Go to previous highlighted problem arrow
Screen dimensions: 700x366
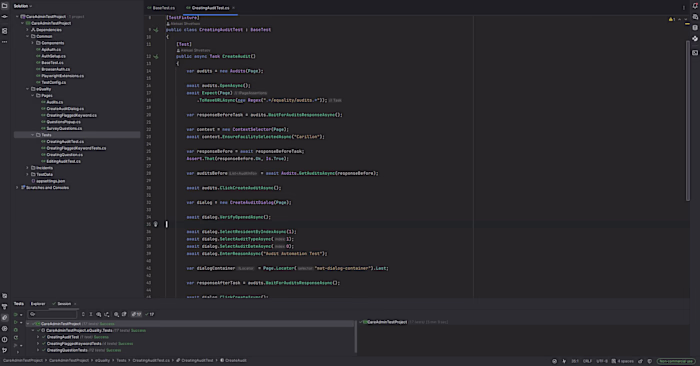point(679,19)
